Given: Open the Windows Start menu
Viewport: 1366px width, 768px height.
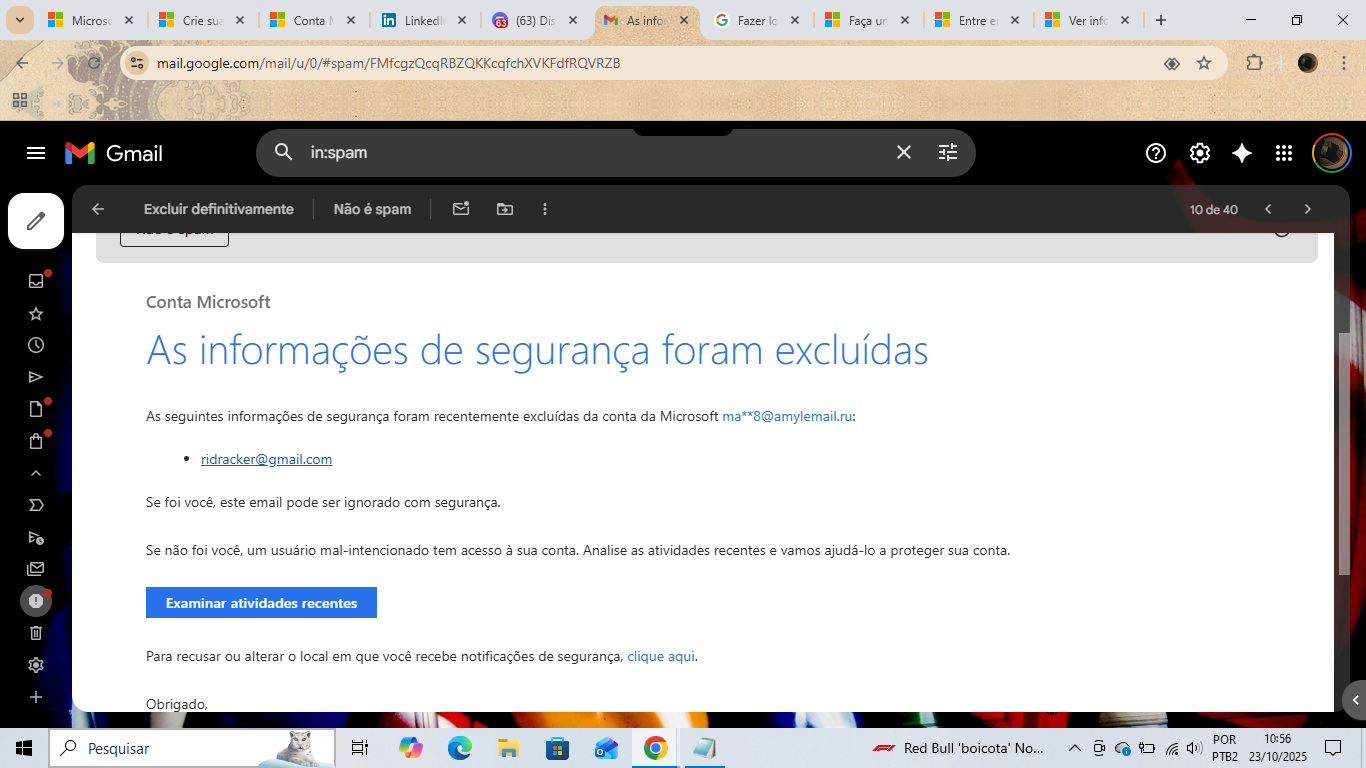Looking at the screenshot, I should click(x=24, y=748).
